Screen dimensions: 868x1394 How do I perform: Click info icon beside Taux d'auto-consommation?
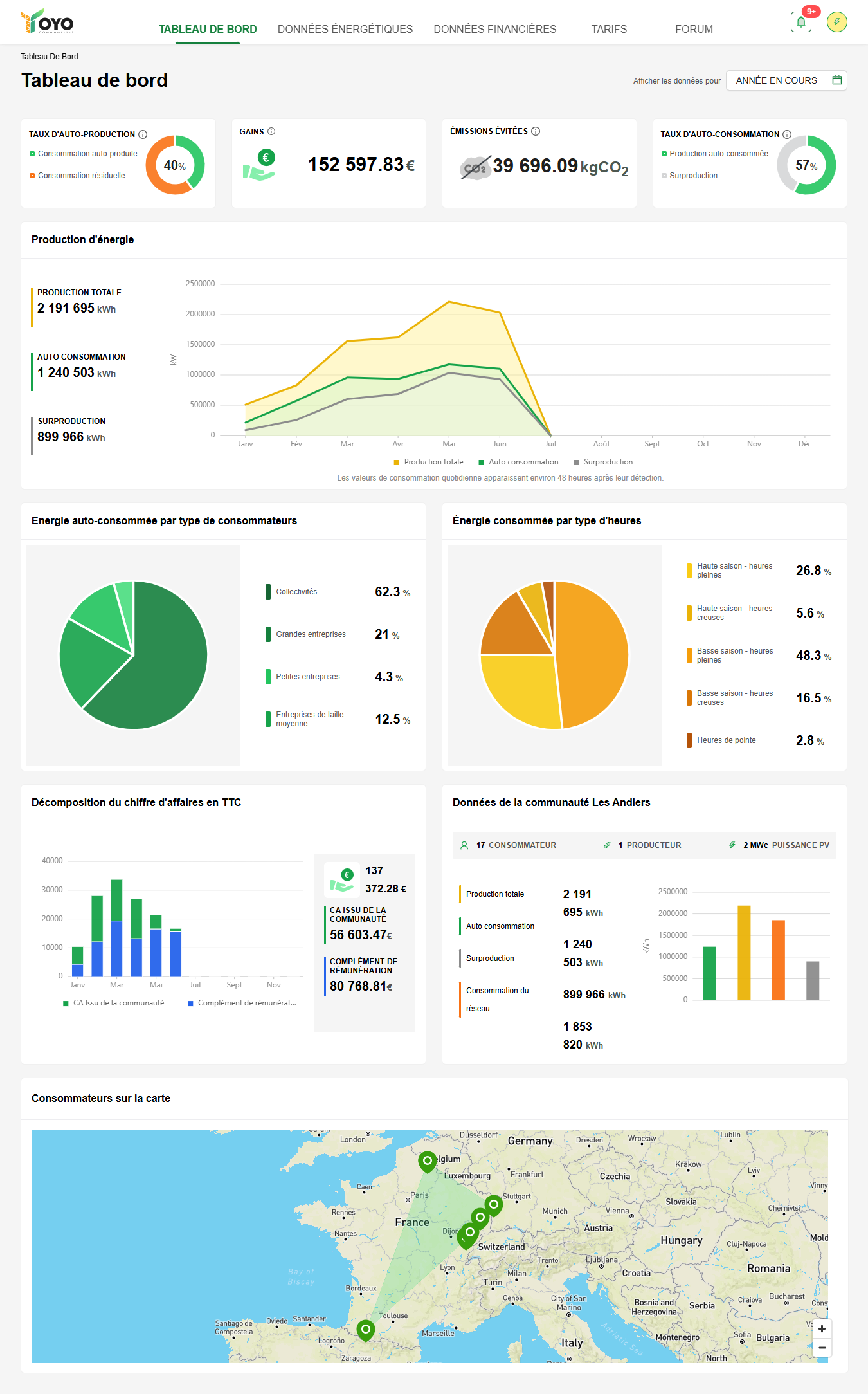coord(787,134)
